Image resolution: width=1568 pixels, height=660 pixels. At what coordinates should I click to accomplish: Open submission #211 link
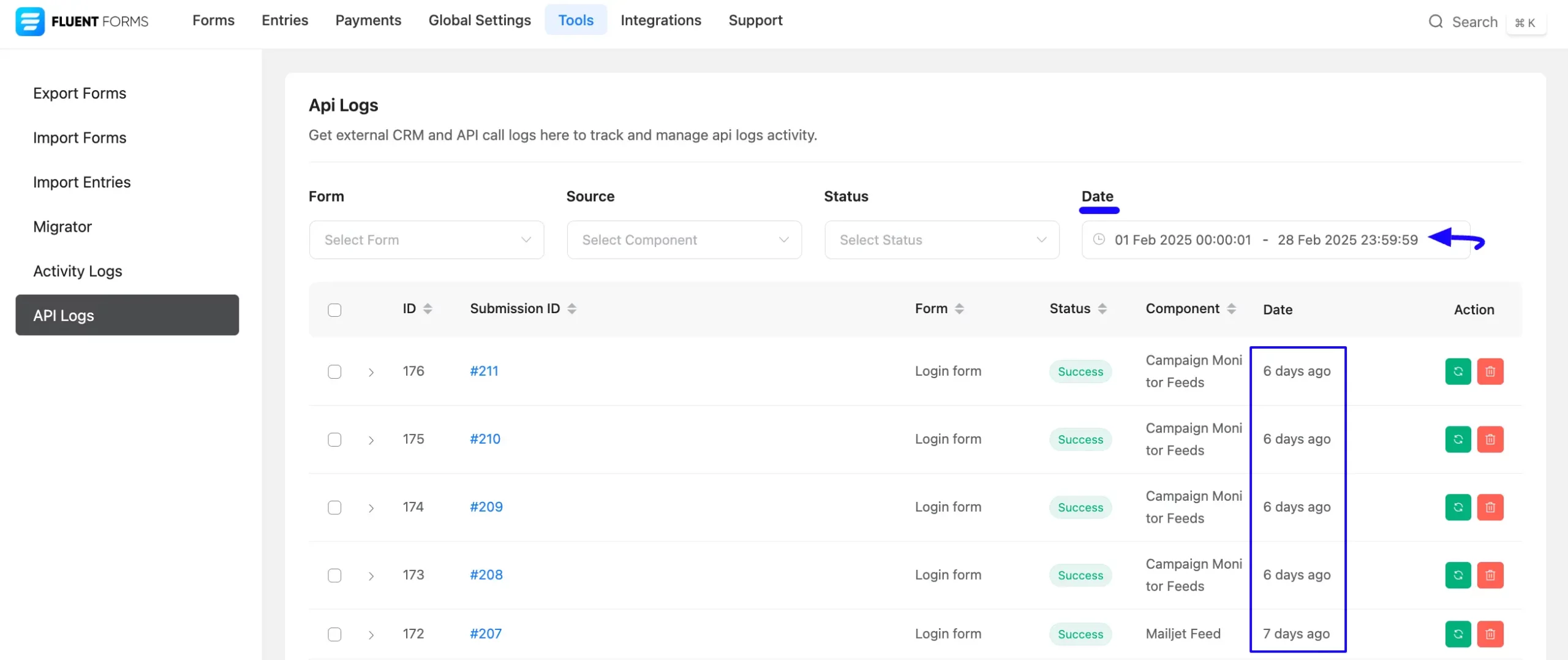(483, 371)
